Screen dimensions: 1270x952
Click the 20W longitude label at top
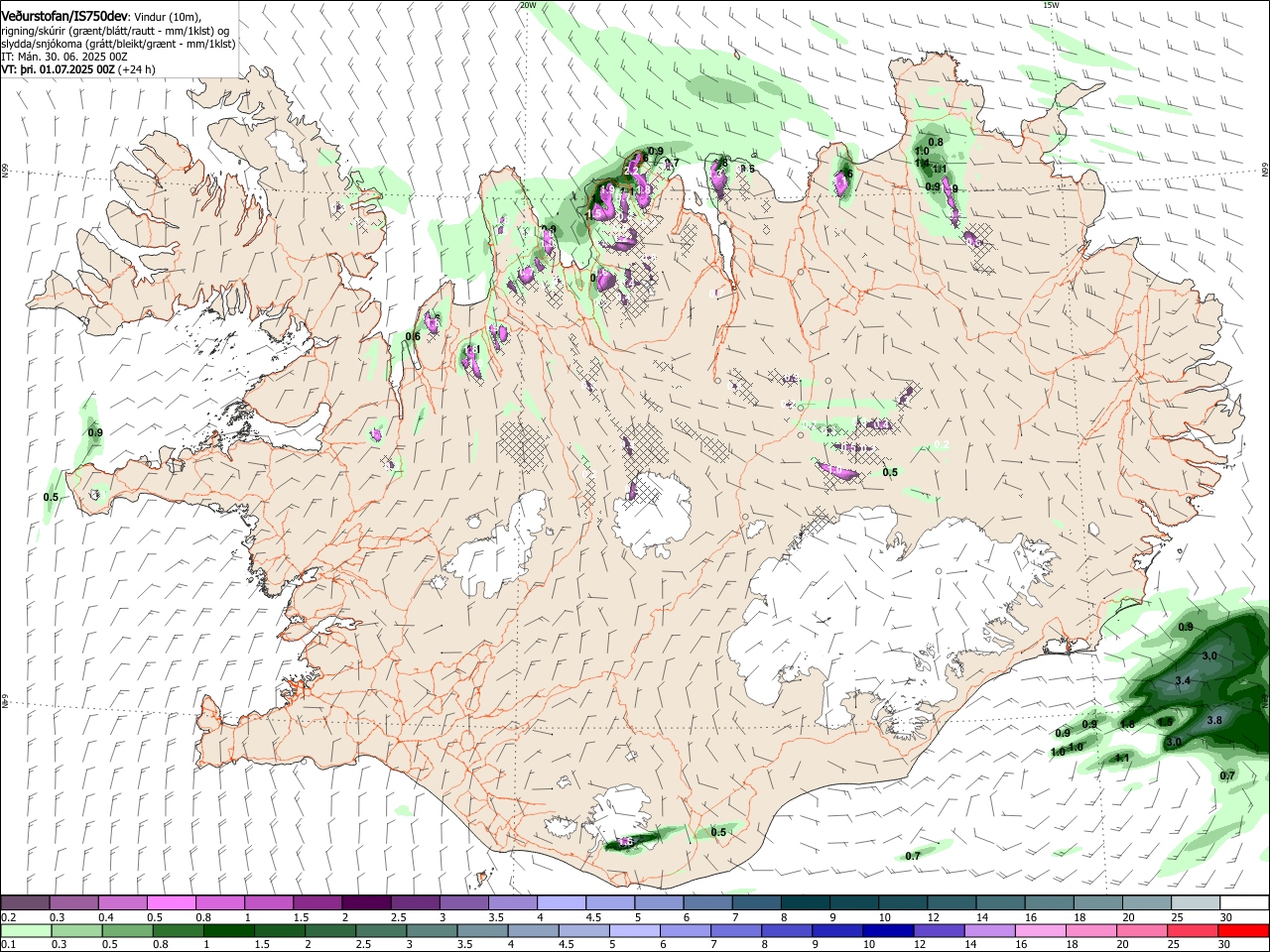(528, 5)
